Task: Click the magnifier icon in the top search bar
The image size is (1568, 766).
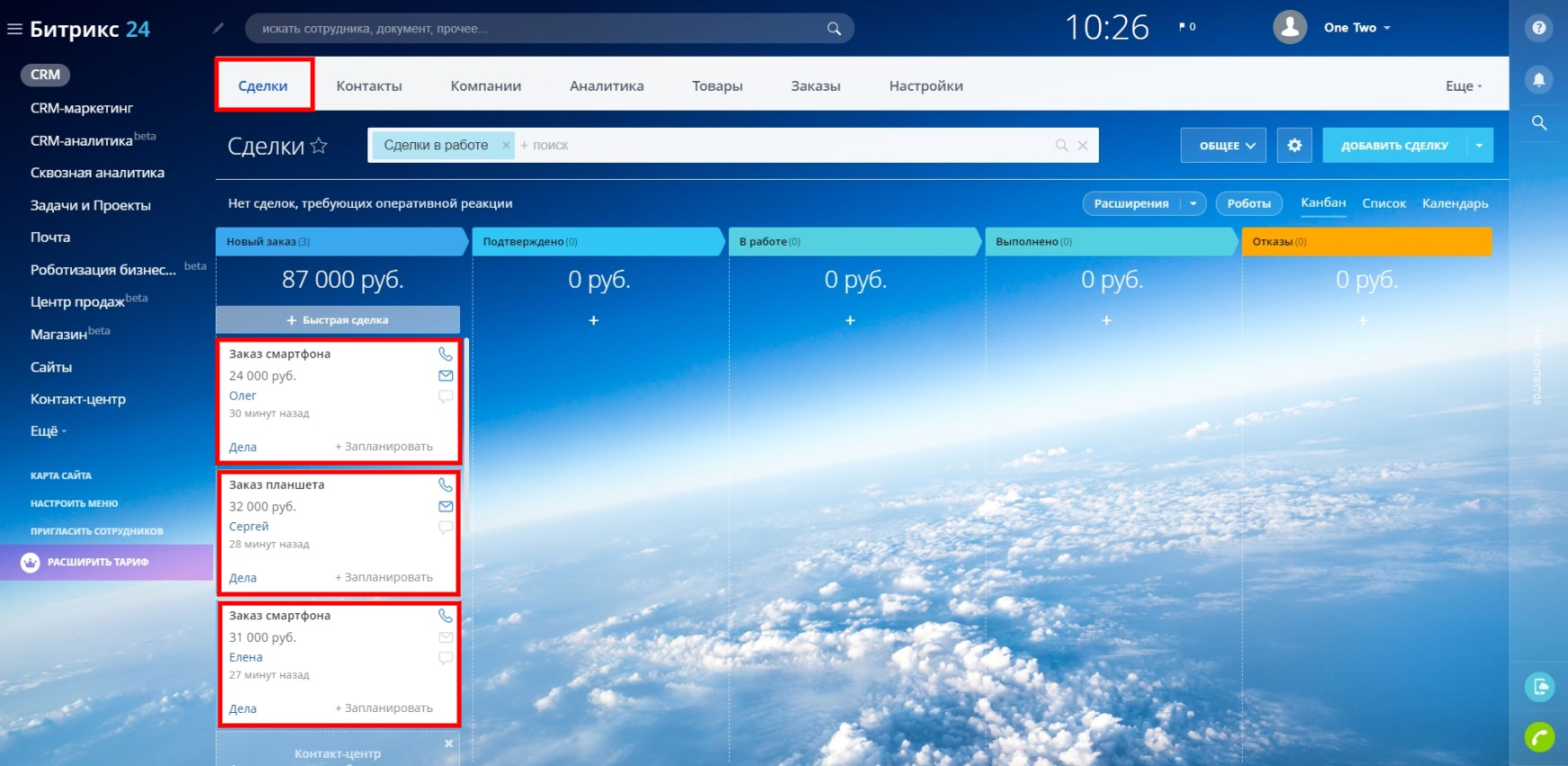Action: point(834,29)
